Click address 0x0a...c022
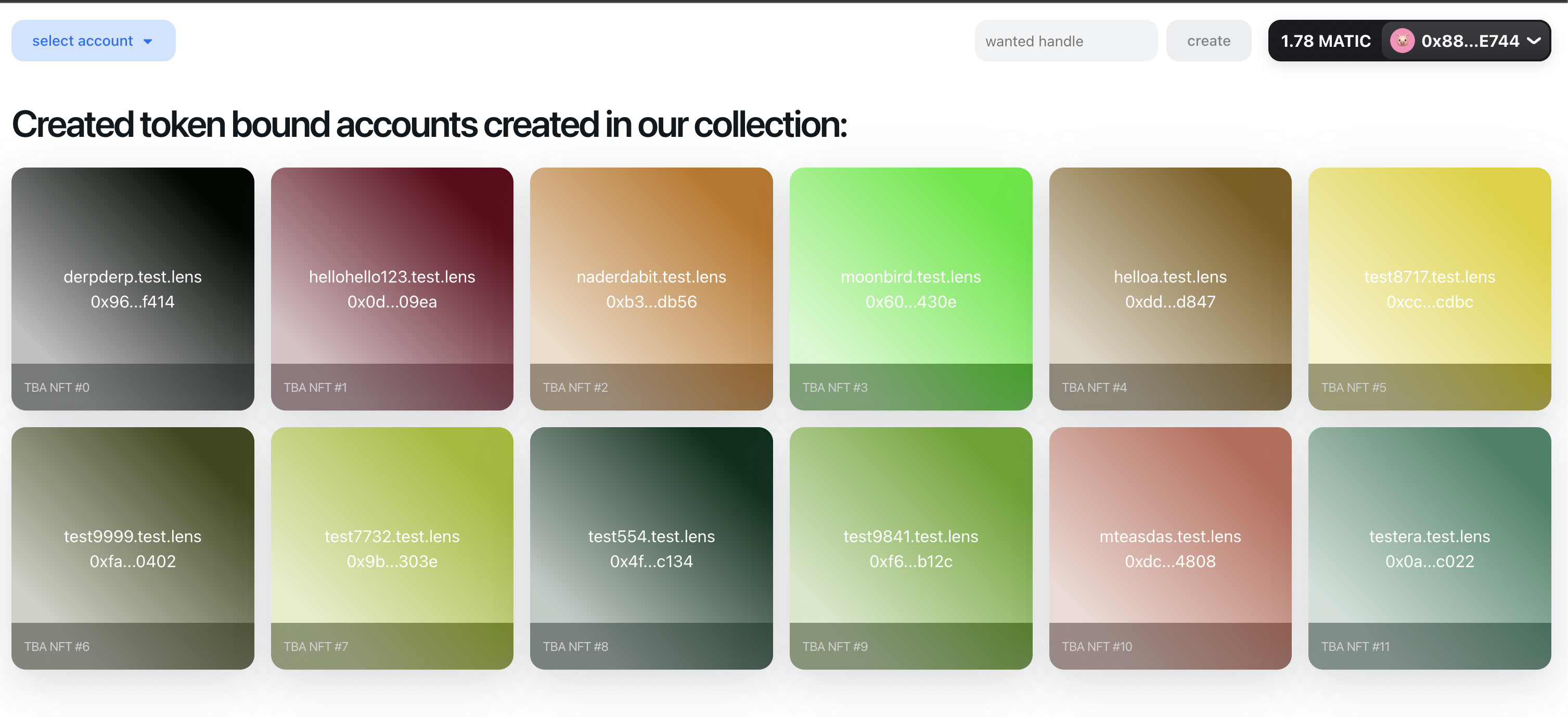The image size is (1568, 717). tap(1429, 561)
